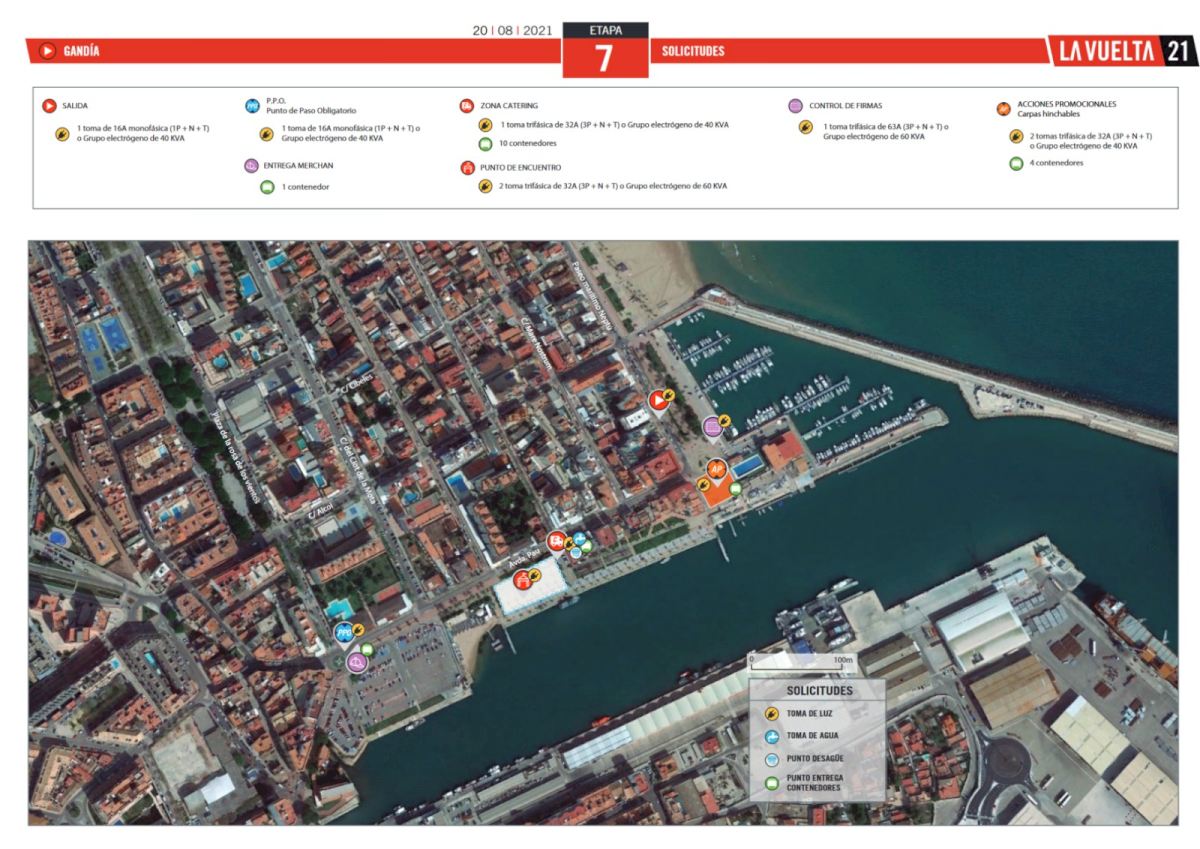This screenshot has width=1200, height=849.
Task: Select the Punto de Encuentro map marker
Action: (521, 579)
